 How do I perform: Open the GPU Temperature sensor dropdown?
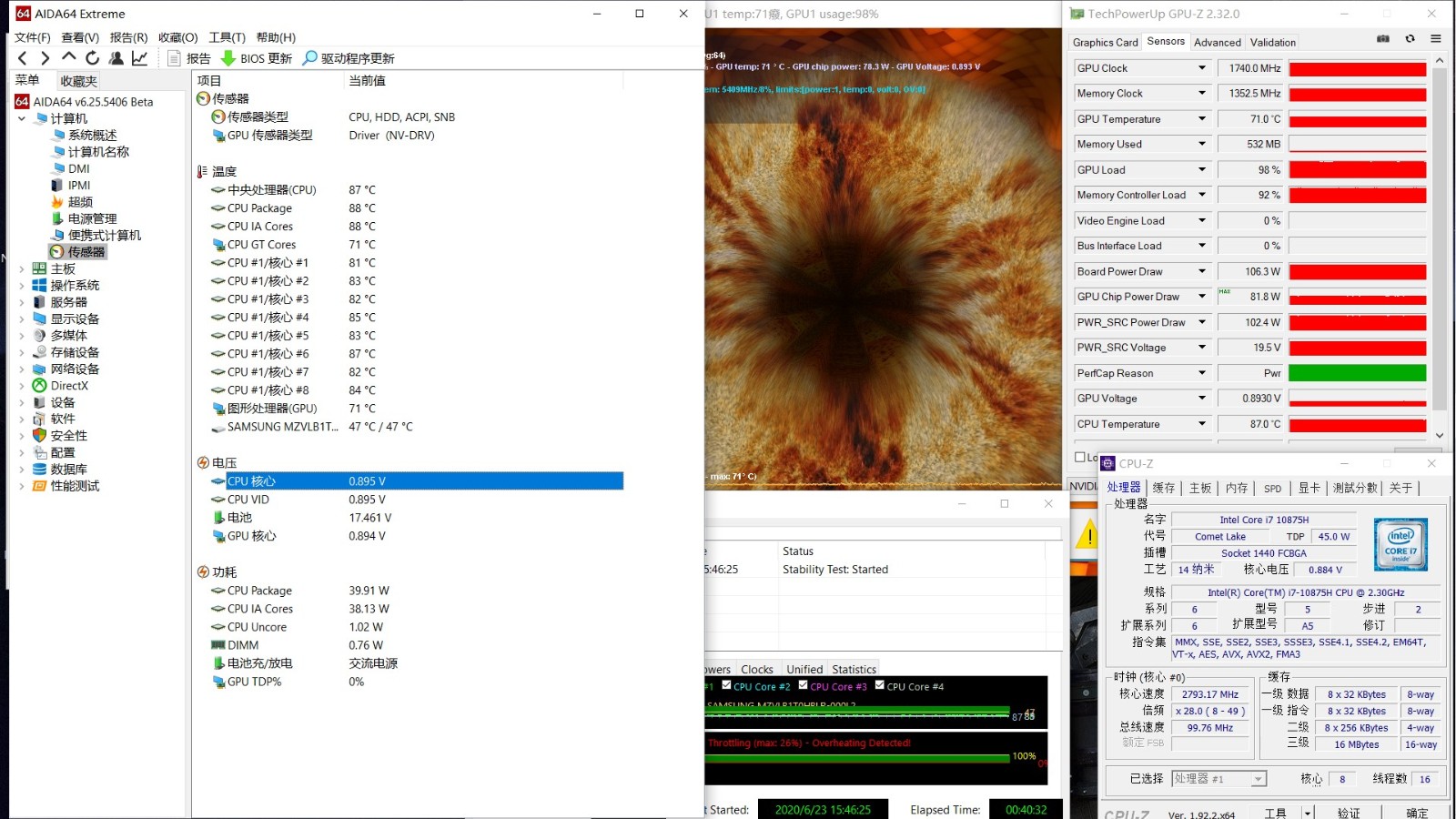(x=1201, y=119)
